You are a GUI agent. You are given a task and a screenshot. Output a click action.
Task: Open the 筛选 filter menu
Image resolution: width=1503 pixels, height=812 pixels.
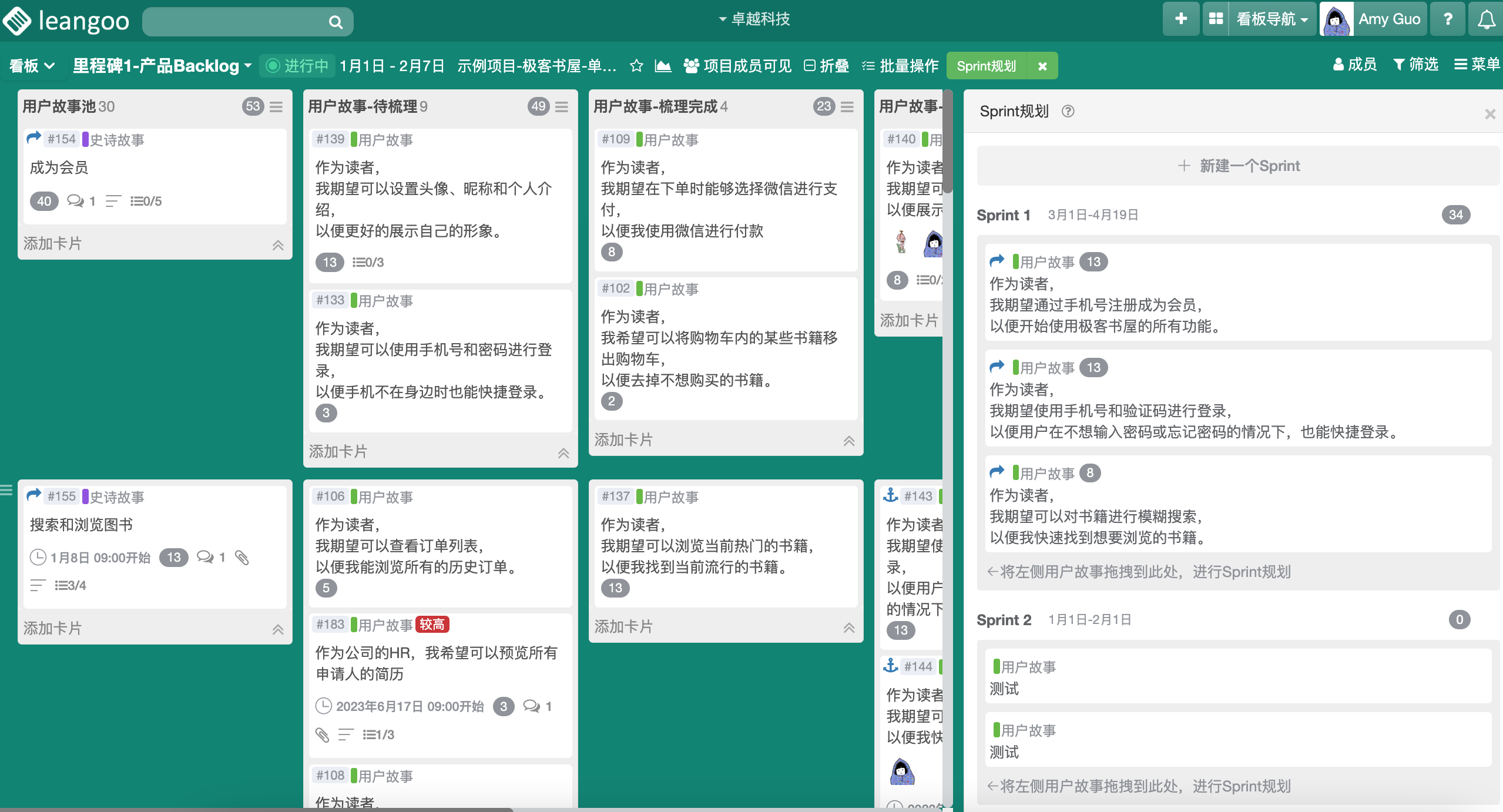pos(1415,65)
